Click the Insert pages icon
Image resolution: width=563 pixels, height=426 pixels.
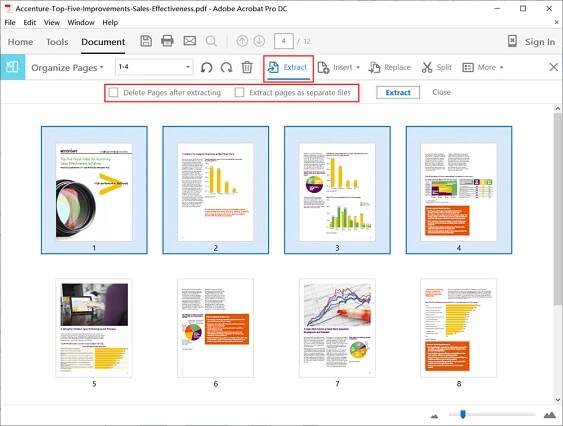tap(323, 68)
